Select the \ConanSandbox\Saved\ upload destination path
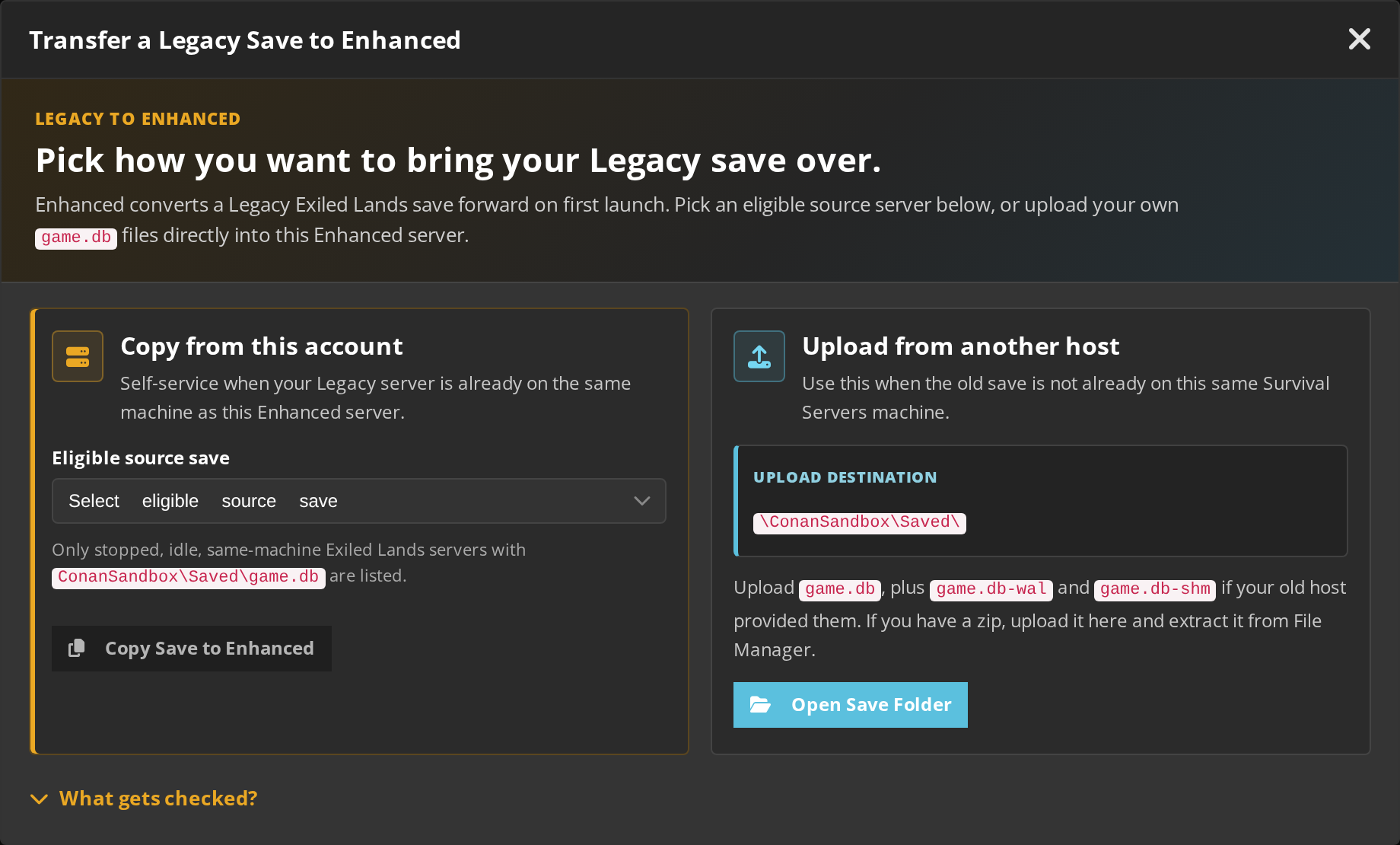 (860, 522)
